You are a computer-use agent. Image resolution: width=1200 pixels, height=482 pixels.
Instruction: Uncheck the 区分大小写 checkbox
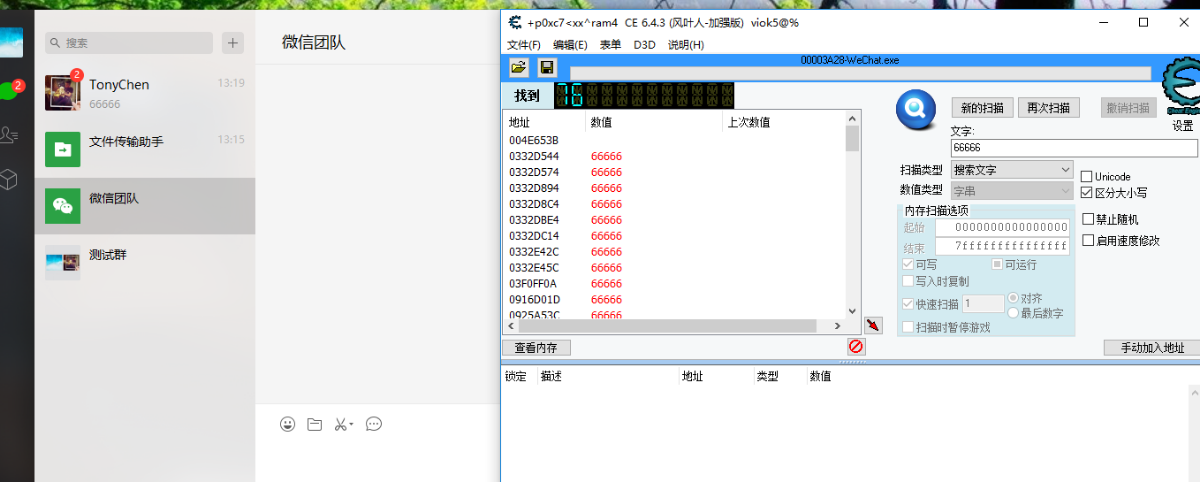[x=1087, y=192]
